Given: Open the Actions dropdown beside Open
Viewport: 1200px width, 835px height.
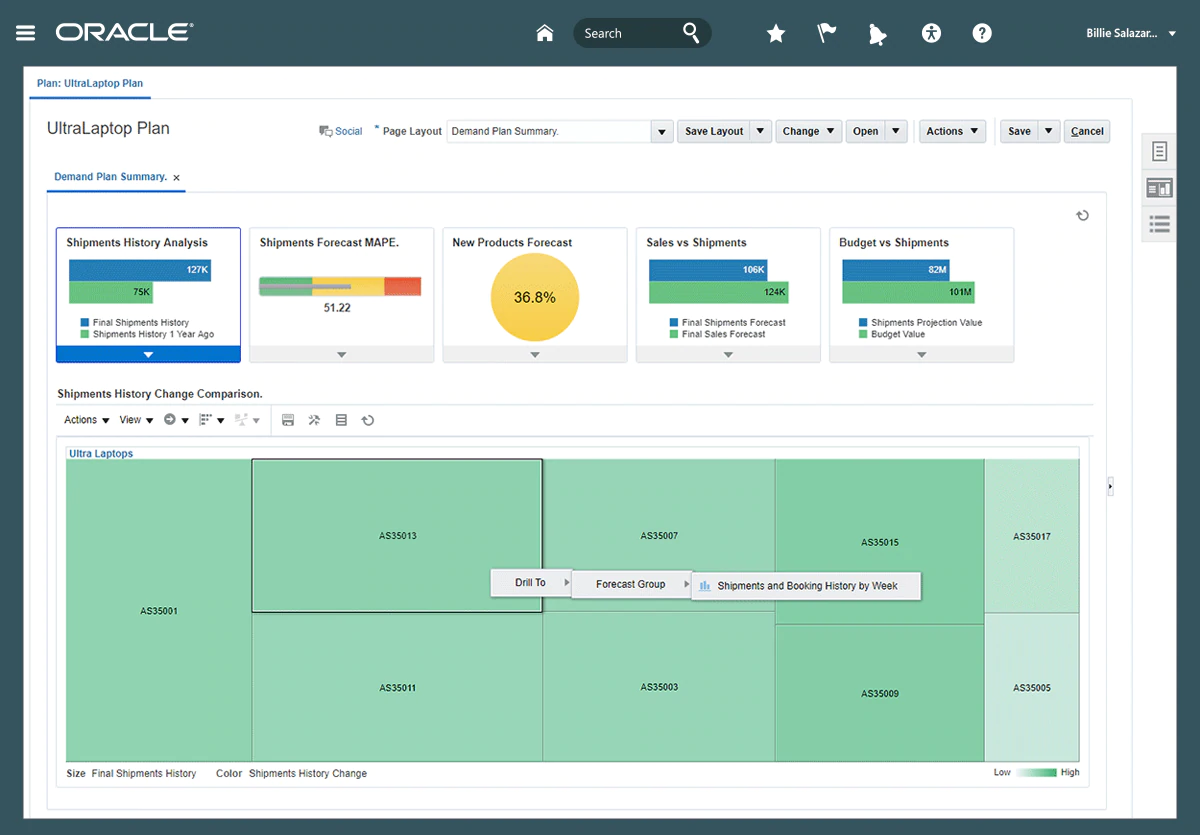Looking at the screenshot, I should pos(953,131).
